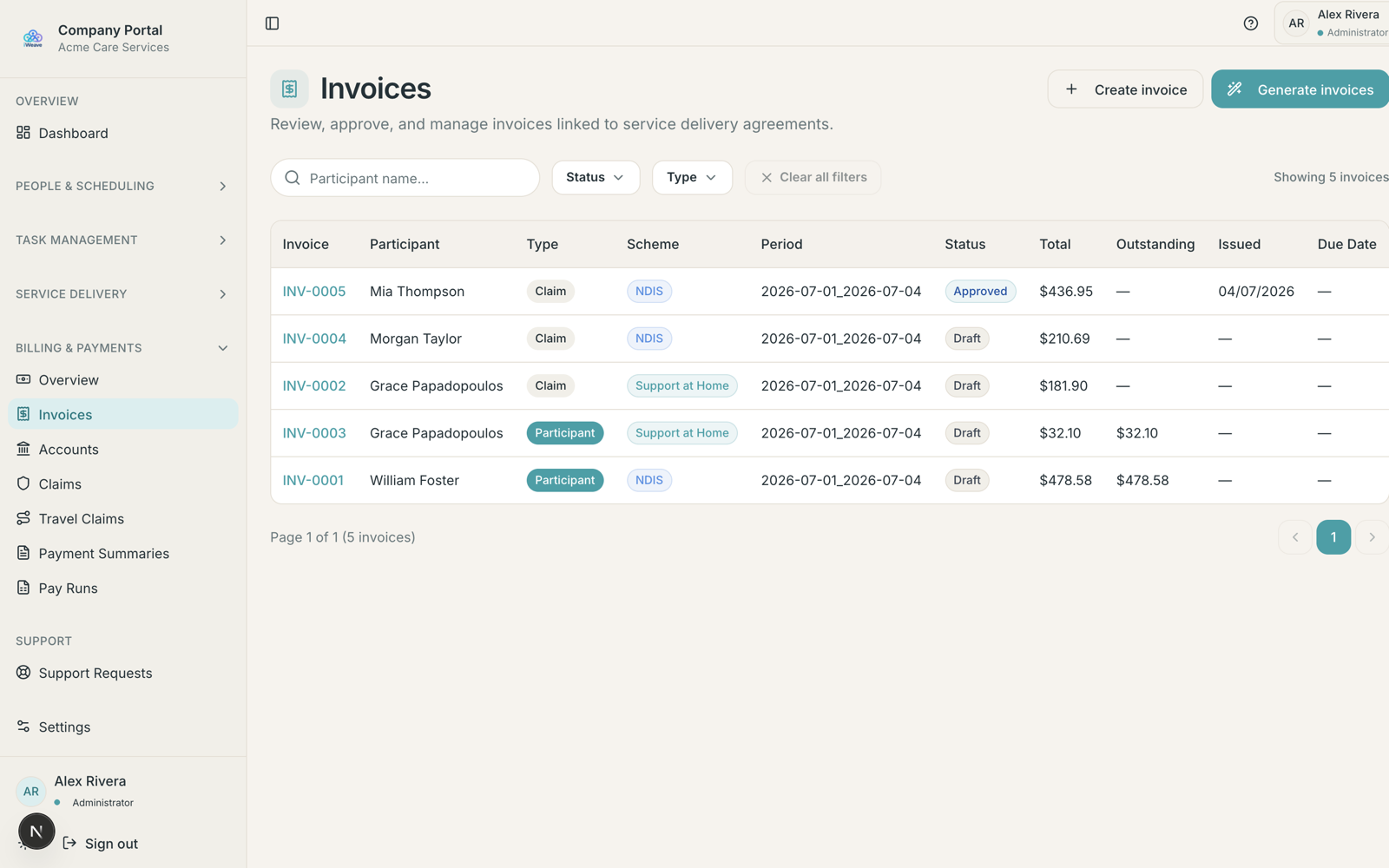The width and height of the screenshot is (1389, 868).
Task: Open invoice INV-0005
Action: [314, 291]
